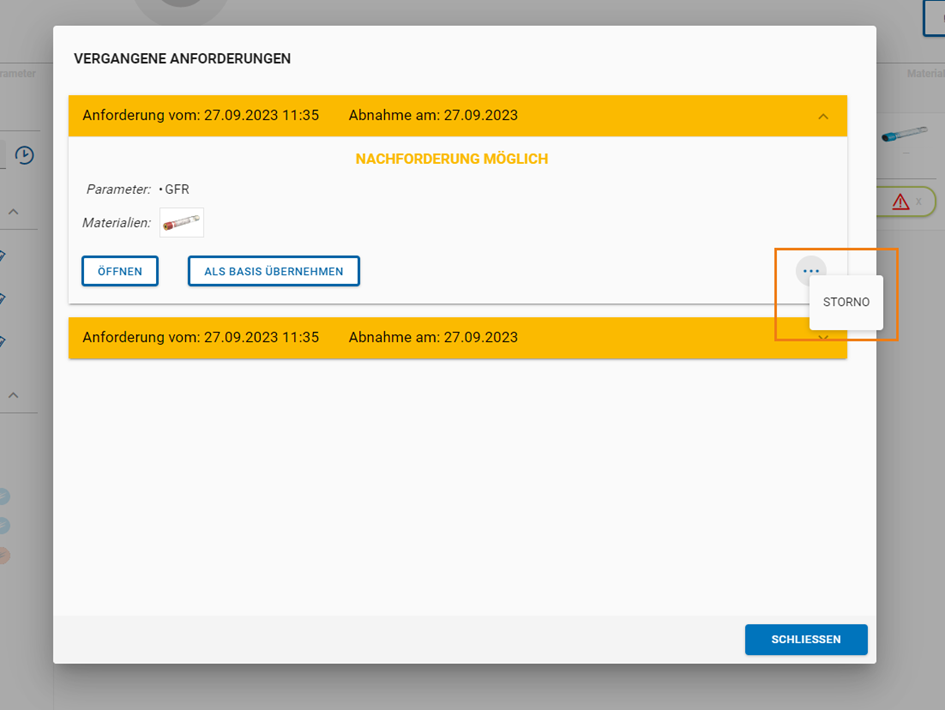Viewport: 945px width, 710px height.
Task: Click the VERGANGENE ANFORDERUNGEN heading
Action: [182, 58]
